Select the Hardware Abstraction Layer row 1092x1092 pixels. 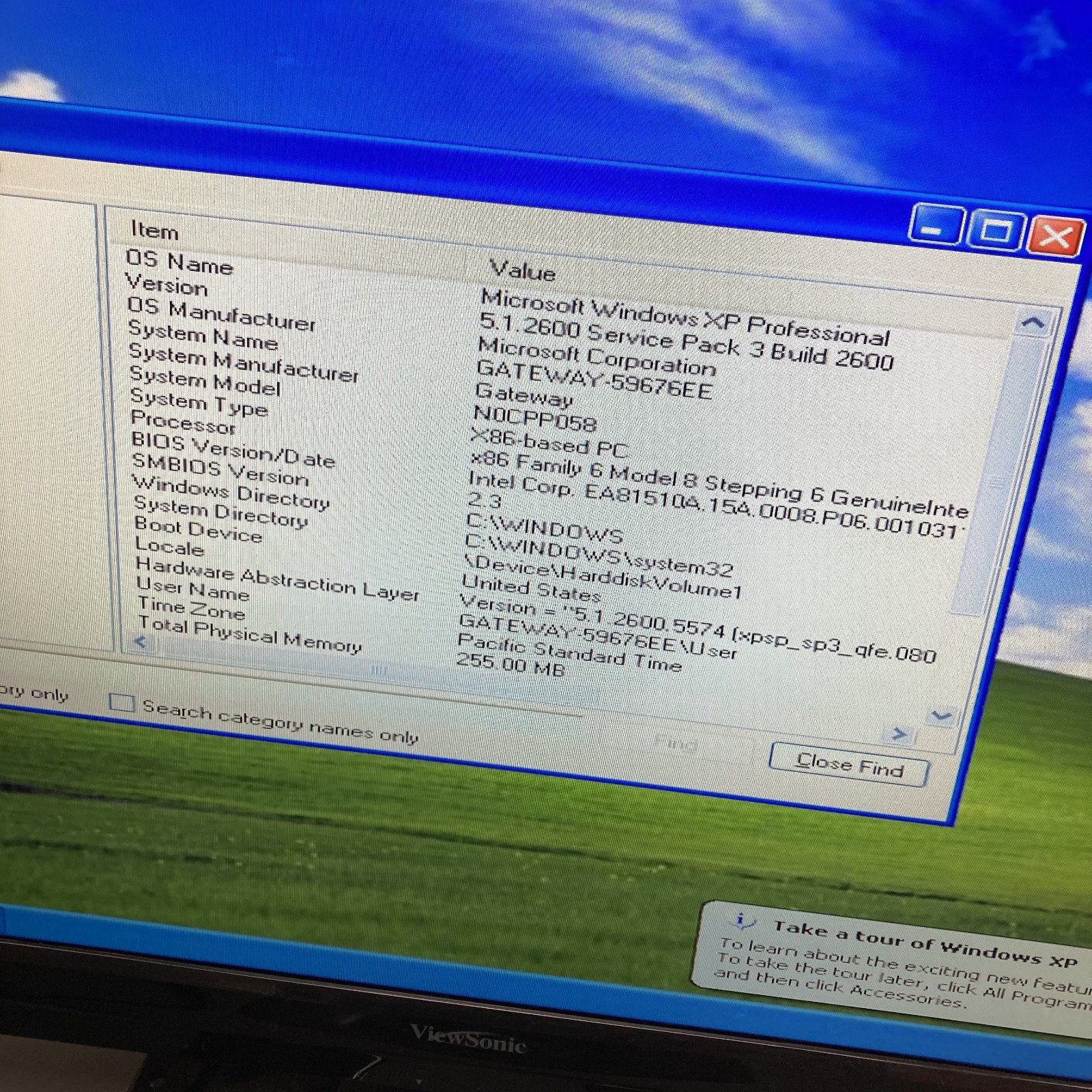point(277,579)
